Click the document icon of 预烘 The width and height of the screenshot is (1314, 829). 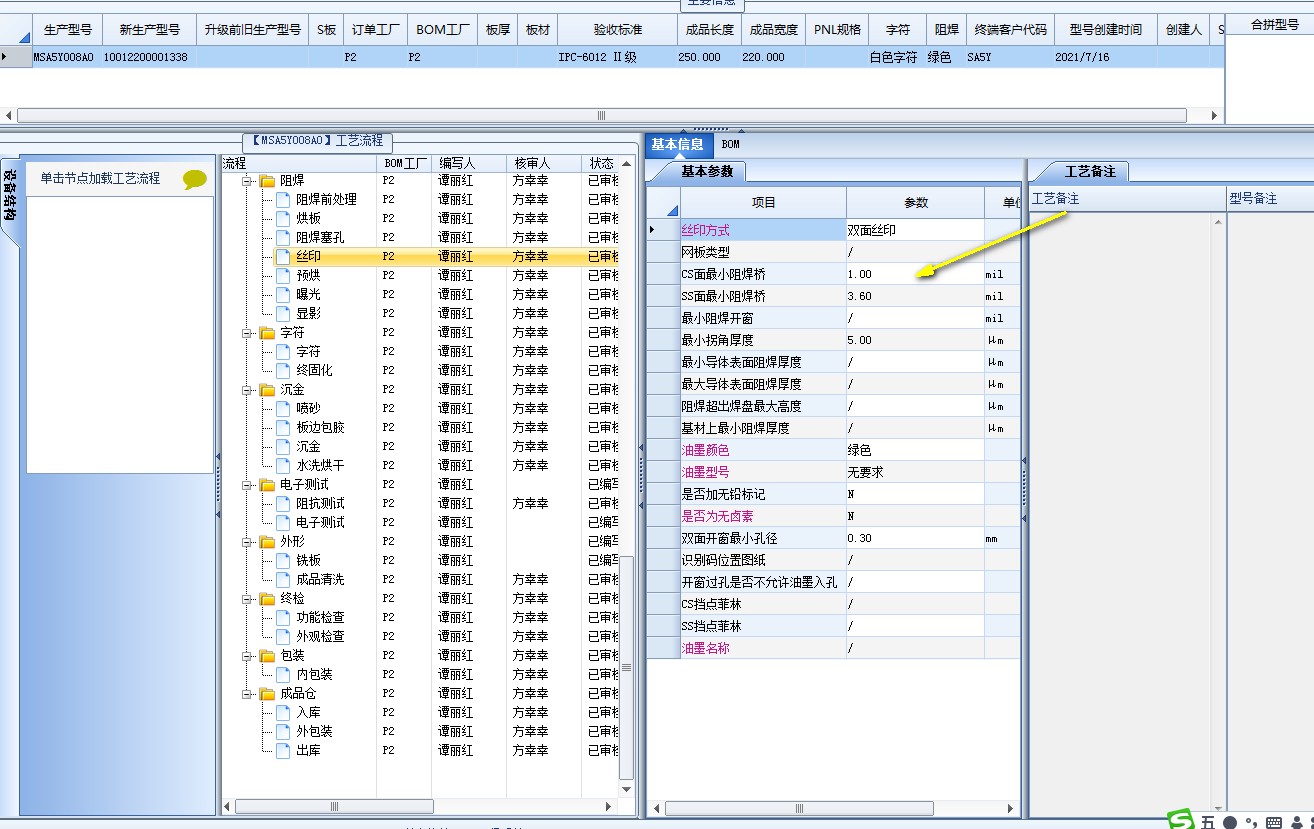tap(283, 276)
